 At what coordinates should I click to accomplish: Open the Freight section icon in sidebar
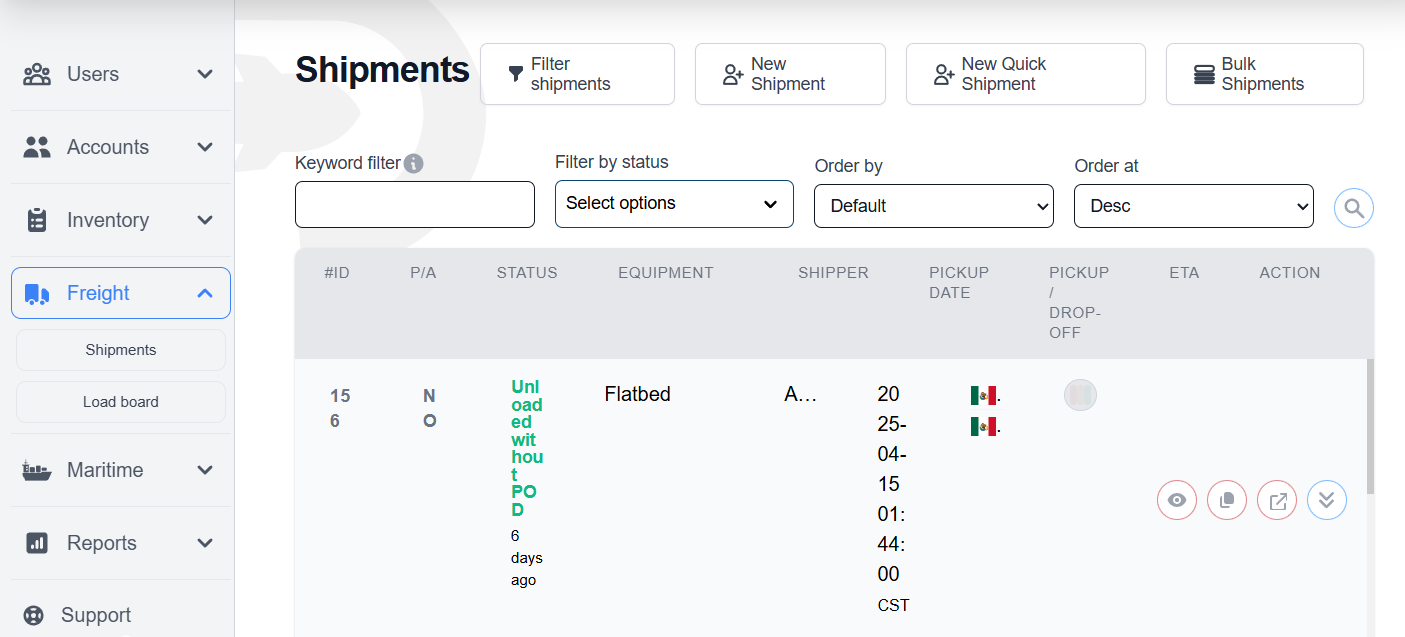pos(37,293)
